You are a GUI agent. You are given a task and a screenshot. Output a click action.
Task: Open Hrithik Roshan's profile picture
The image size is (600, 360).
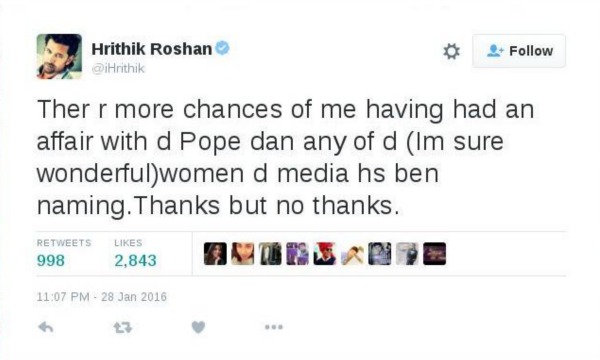point(59,56)
